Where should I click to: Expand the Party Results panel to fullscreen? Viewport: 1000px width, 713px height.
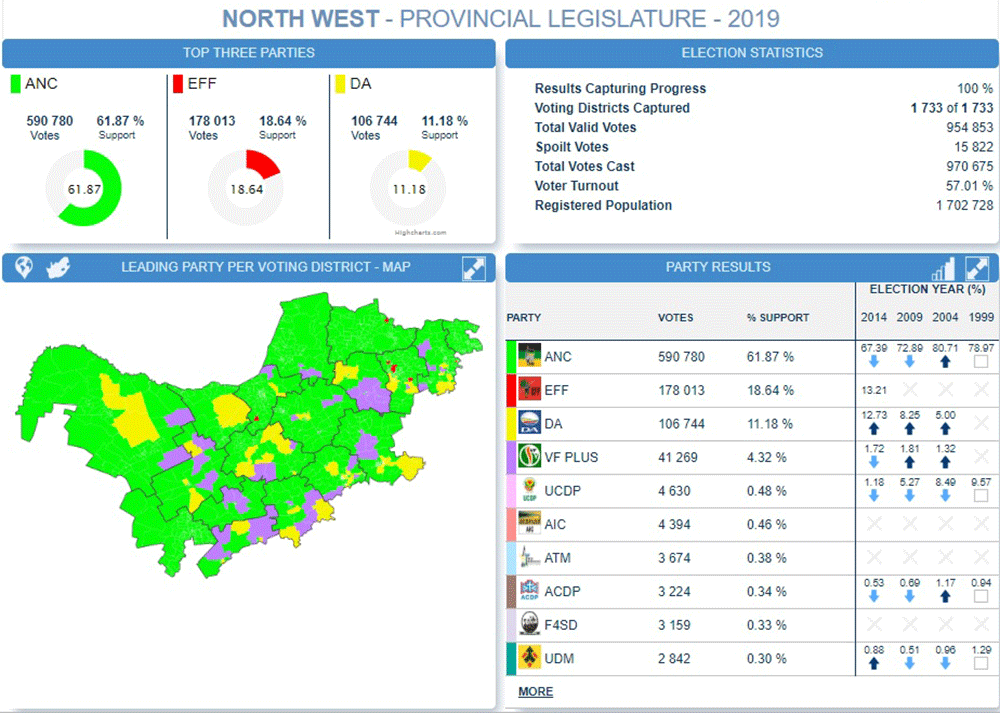(976, 267)
